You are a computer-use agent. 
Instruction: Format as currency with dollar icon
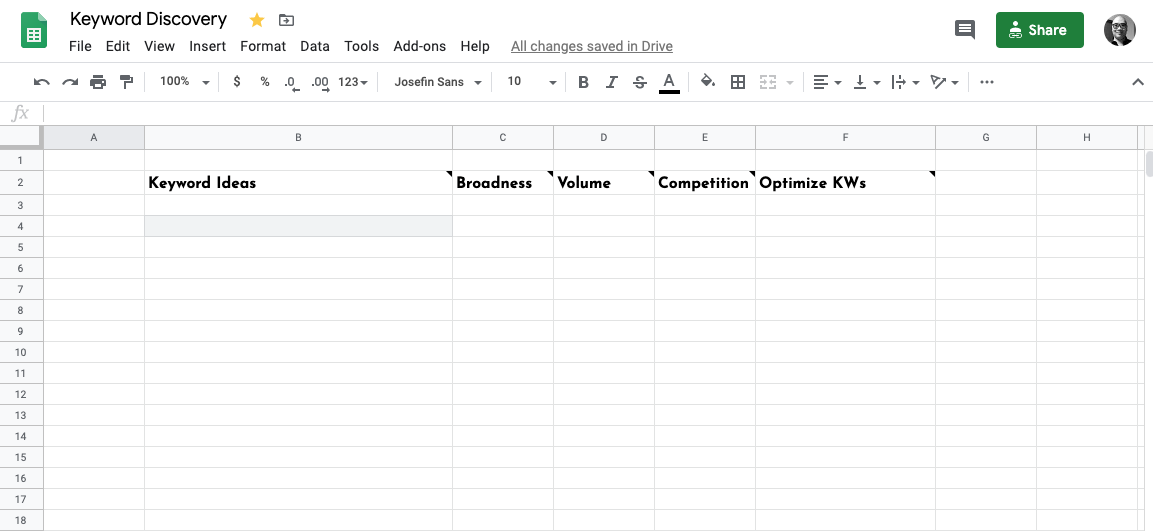pyautogui.click(x=236, y=82)
